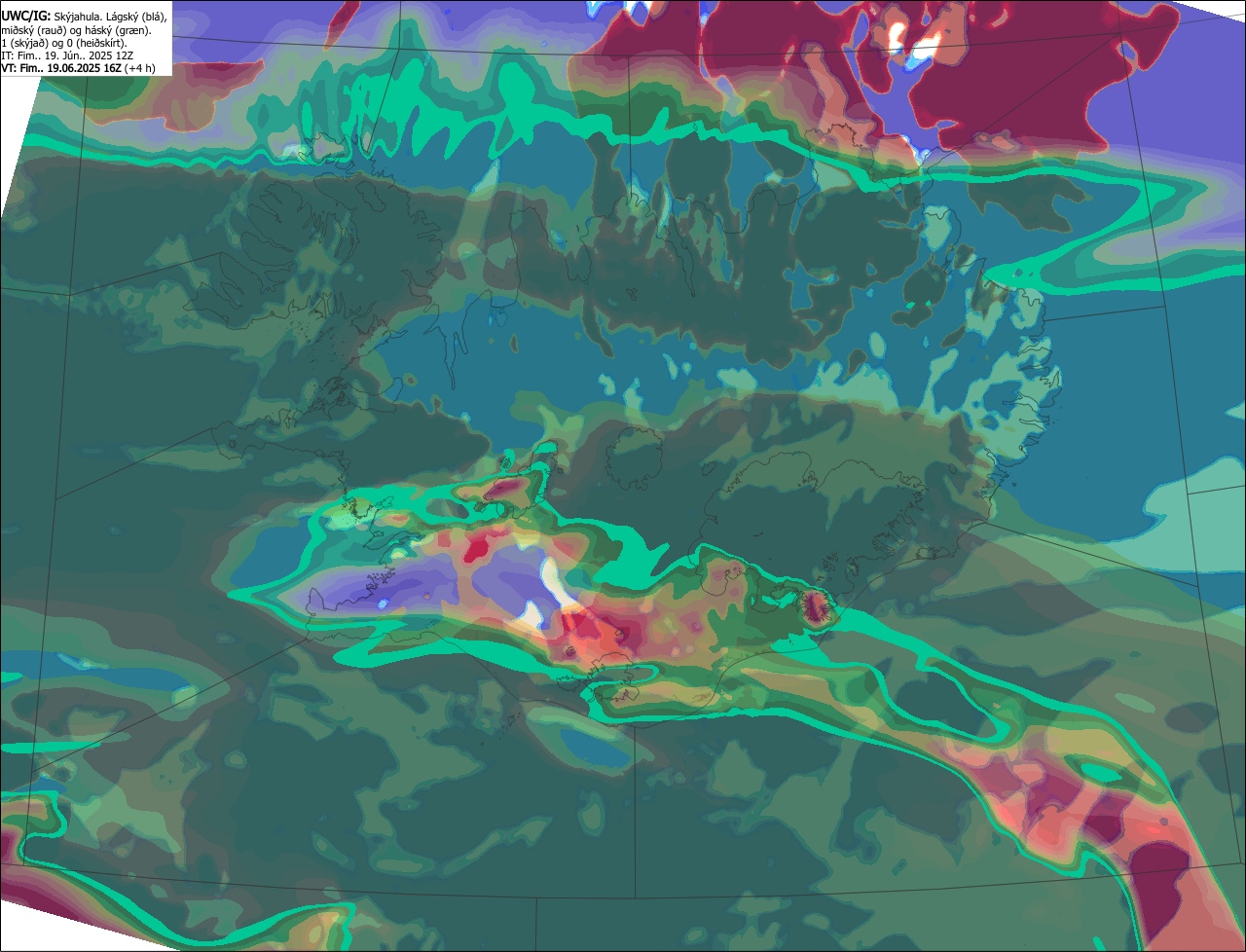Click the 'VT: Fim.. 19.06.2025 16Z' valid time
The height and width of the screenshot is (952, 1246).
pyautogui.click(x=61, y=69)
